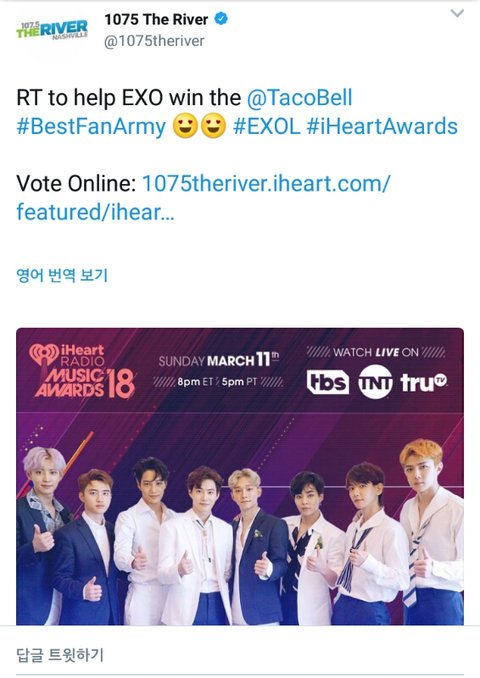Image resolution: width=480 pixels, height=678 pixels.
Task: Open the EXO iHeartRadio Music Awards image
Action: (240, 477)
